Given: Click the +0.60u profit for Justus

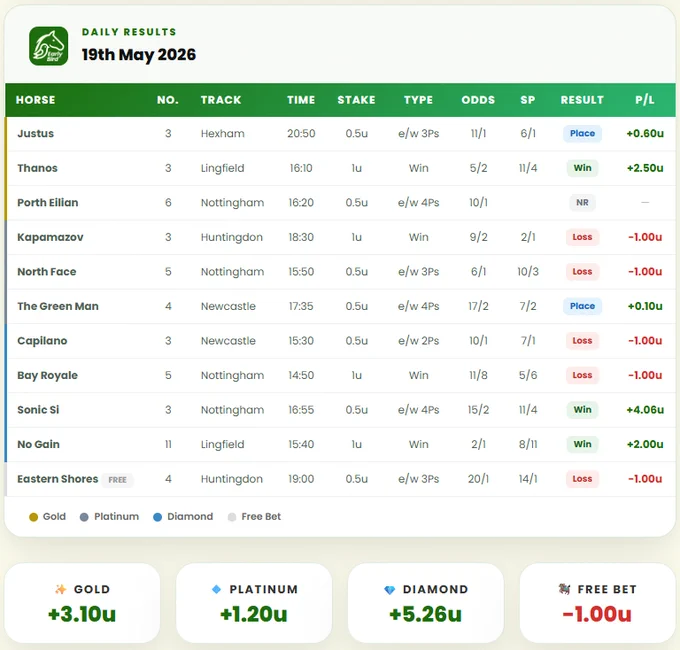Looking at the screenshot, I should (x=645, y=133).
